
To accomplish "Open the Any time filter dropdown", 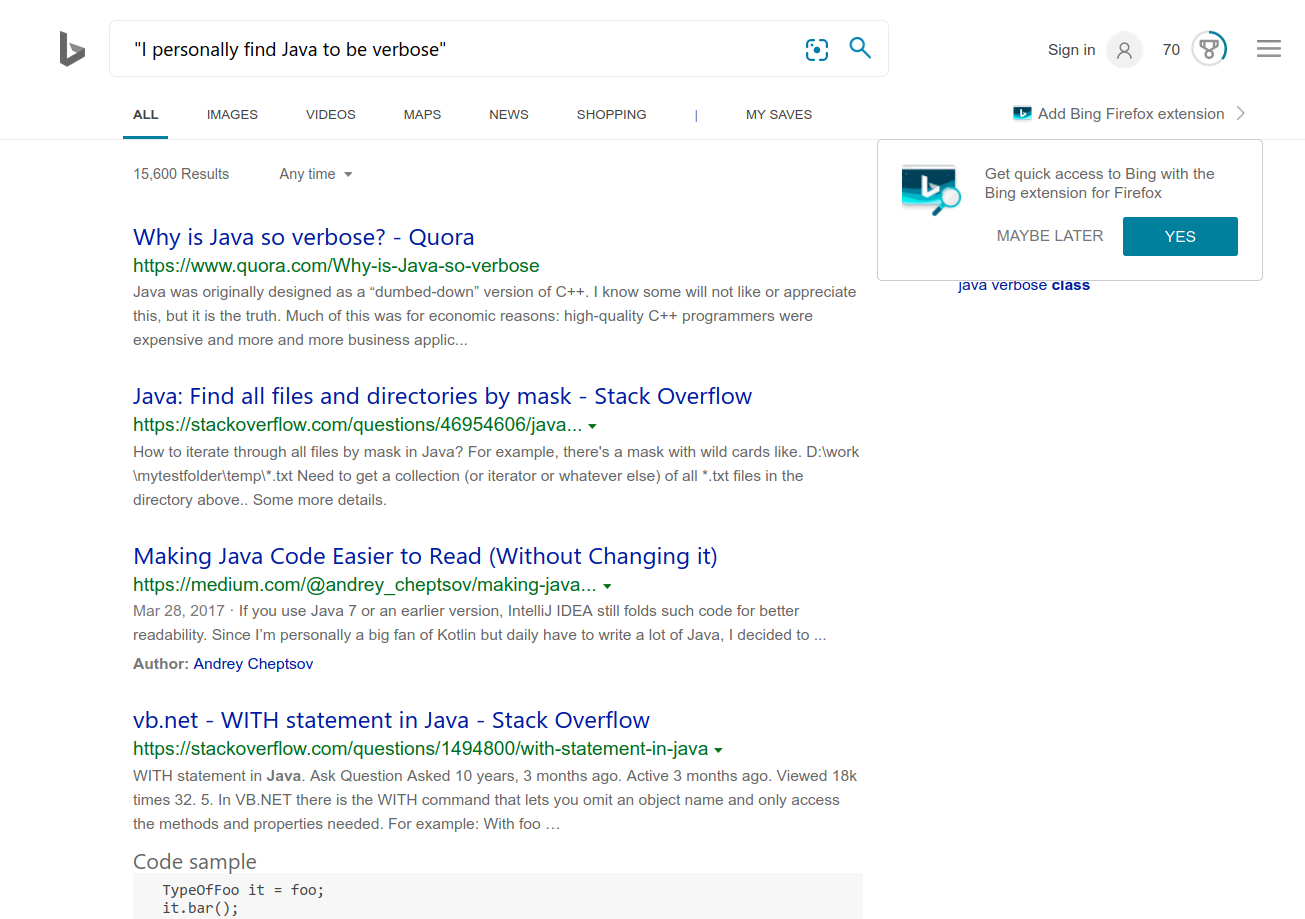I will (316, 174).
